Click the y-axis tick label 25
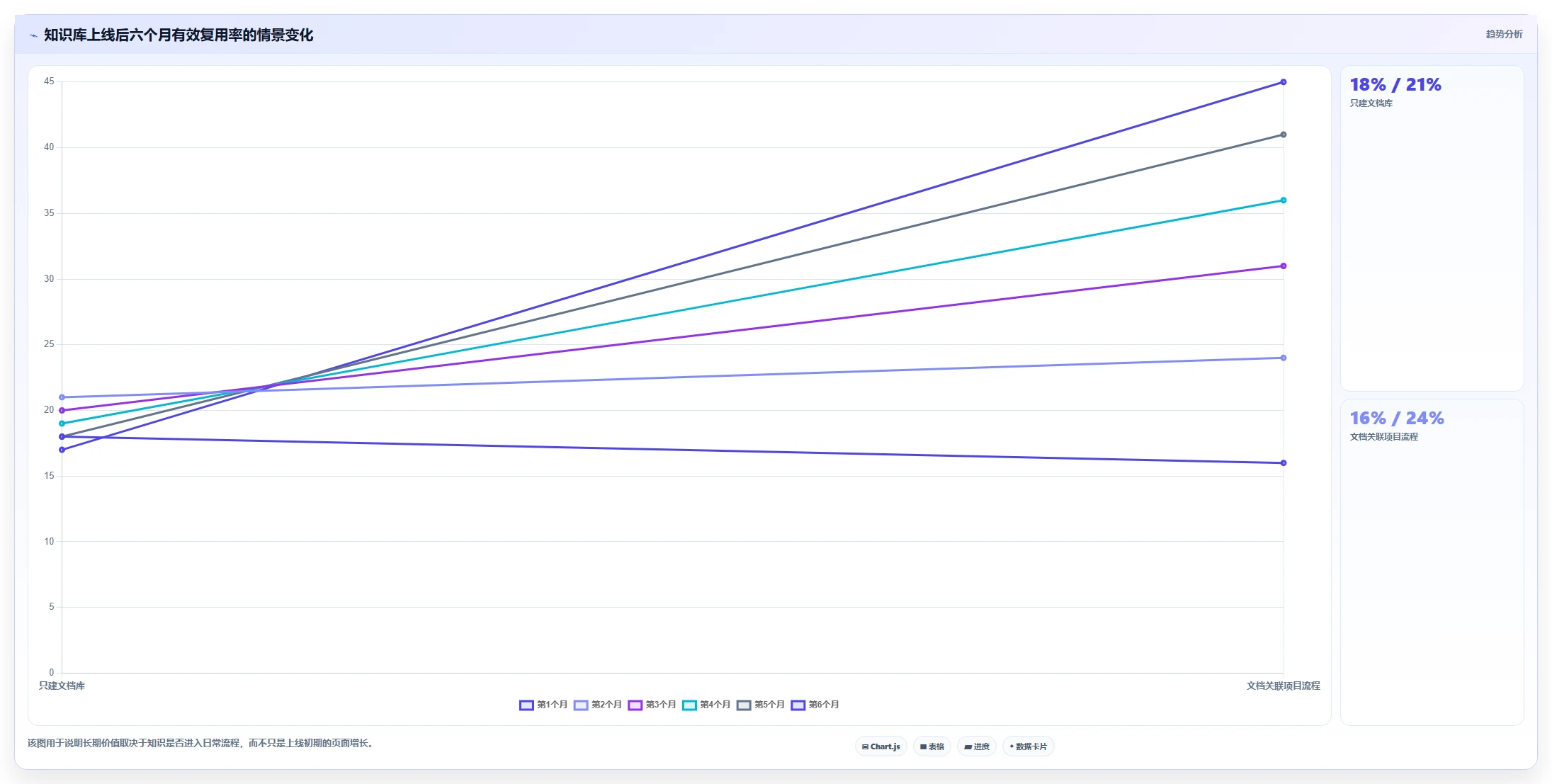This screenshot has height=784, width=1552. click(49, 344)
